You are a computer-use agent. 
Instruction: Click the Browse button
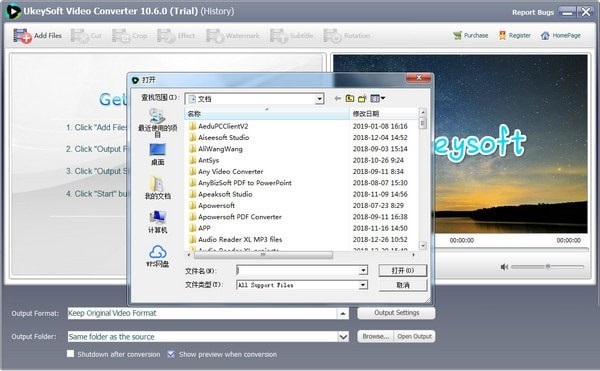click(x=376, y=337)
